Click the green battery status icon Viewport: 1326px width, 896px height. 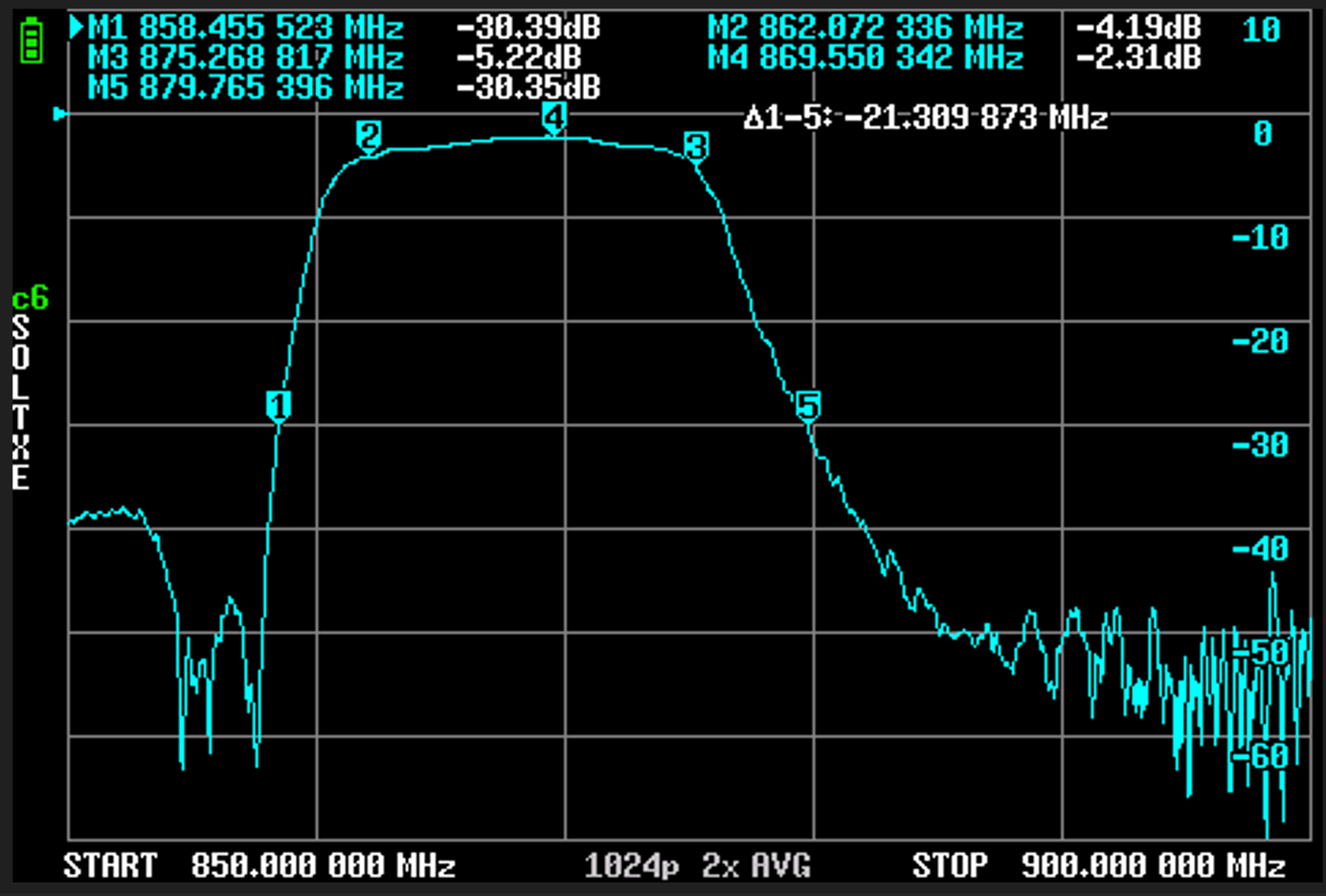click(32, 43)
